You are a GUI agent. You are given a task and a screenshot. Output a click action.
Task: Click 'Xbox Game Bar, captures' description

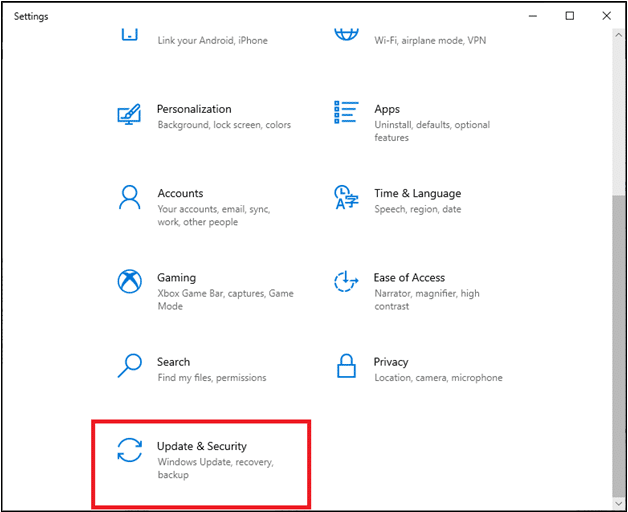click(x=225, y=300)
